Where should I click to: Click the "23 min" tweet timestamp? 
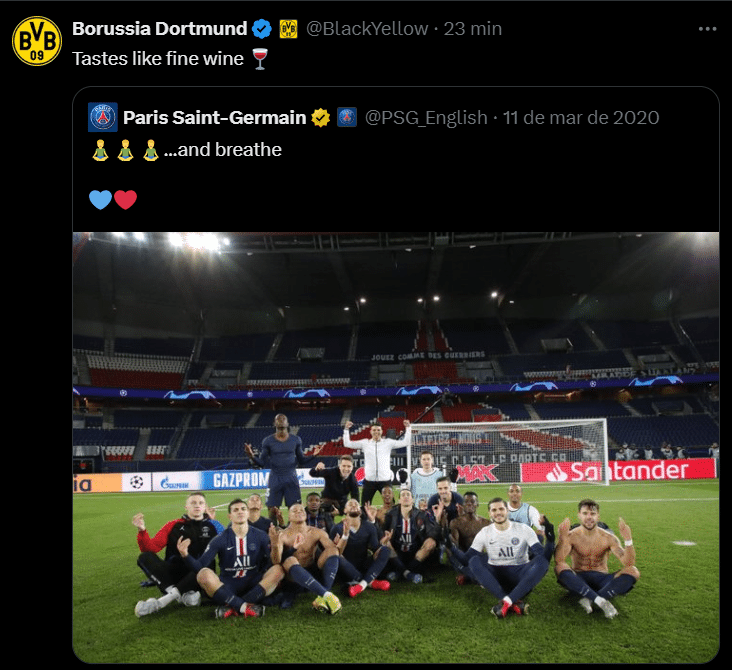(472, 29)
